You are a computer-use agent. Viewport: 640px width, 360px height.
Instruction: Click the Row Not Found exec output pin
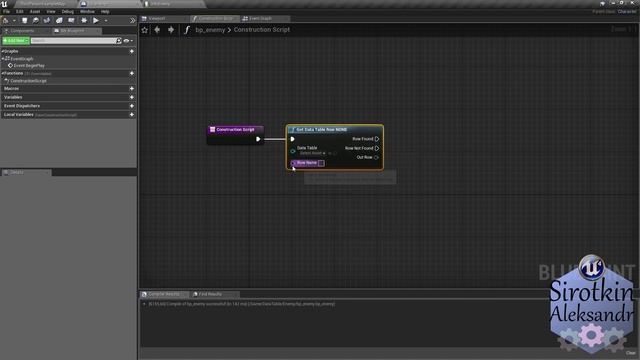coord(377,148)
